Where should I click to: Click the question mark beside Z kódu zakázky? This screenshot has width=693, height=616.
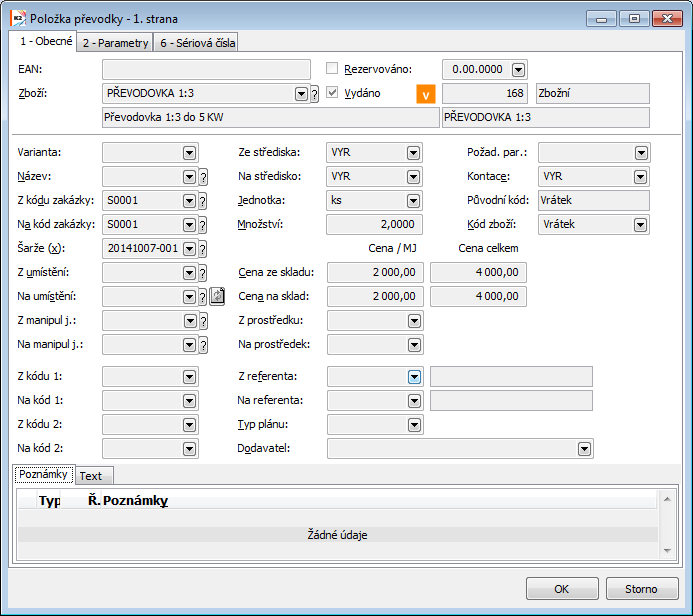203,201
